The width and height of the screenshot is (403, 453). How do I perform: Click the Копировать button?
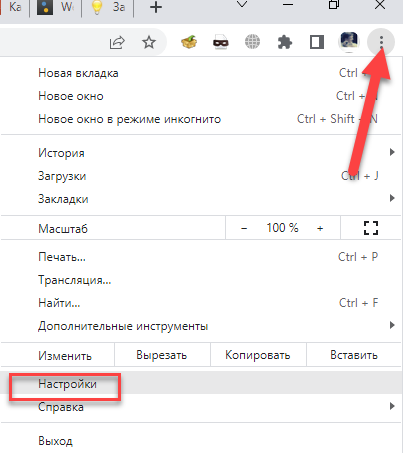pos(258,355)
